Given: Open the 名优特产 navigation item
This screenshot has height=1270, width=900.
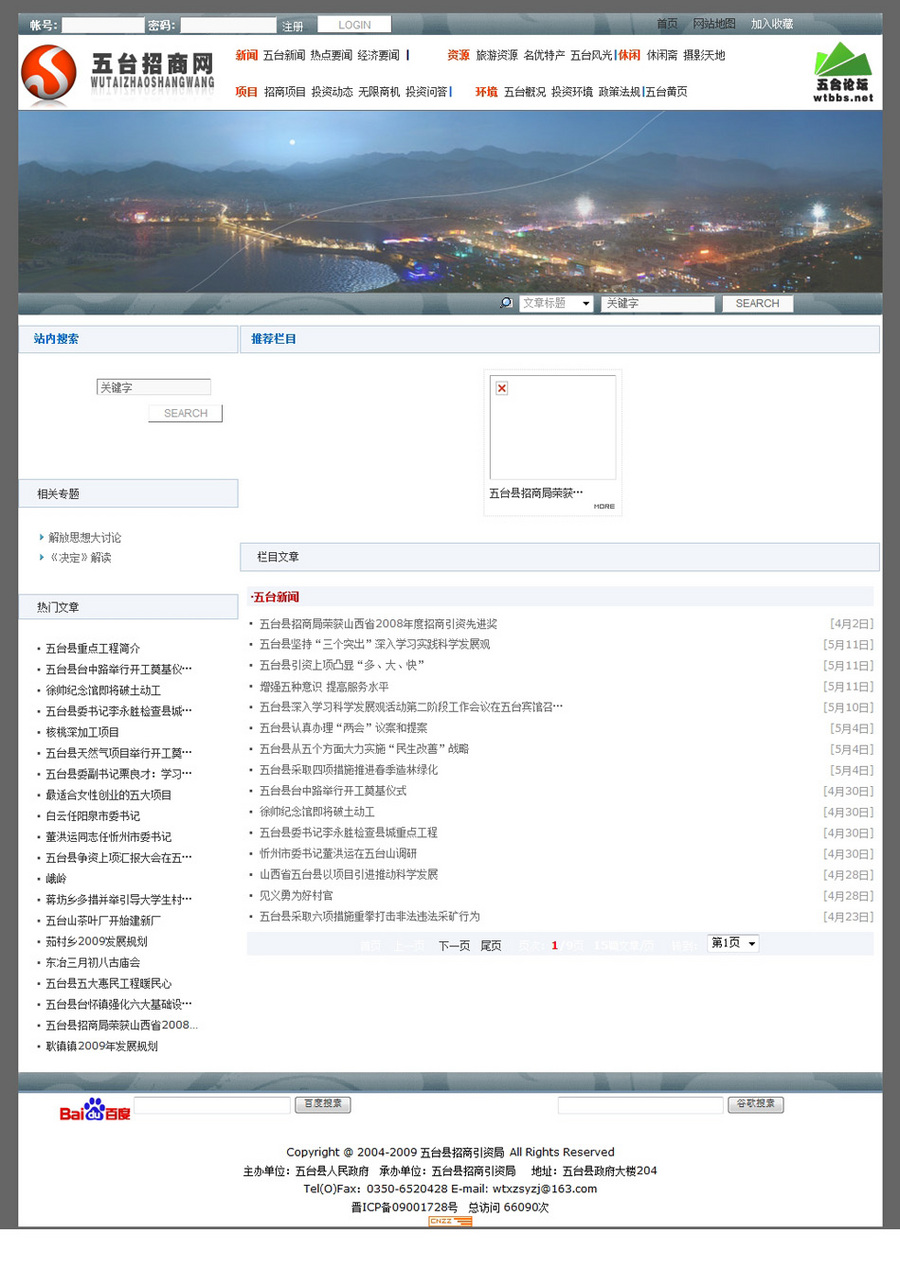Looking at the screenshot, I should click(x=544, y=56).
